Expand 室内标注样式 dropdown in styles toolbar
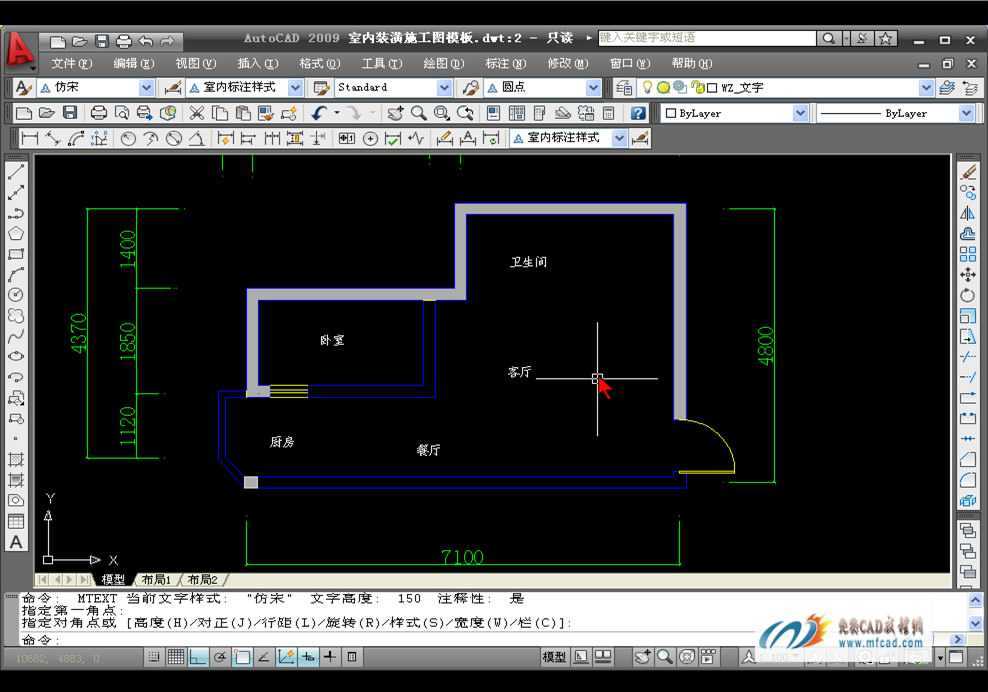This screenshot has height=692, width=988. click(295, 88)
